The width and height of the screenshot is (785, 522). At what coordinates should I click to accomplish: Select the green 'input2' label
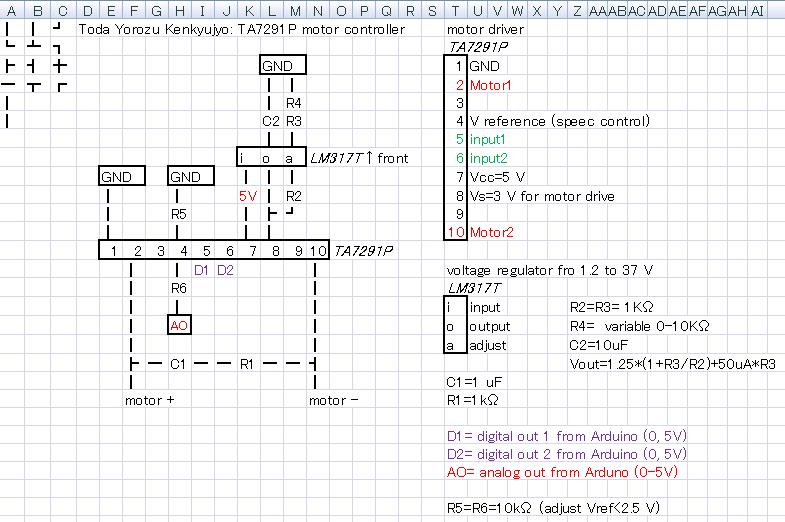tap(488, 159)
